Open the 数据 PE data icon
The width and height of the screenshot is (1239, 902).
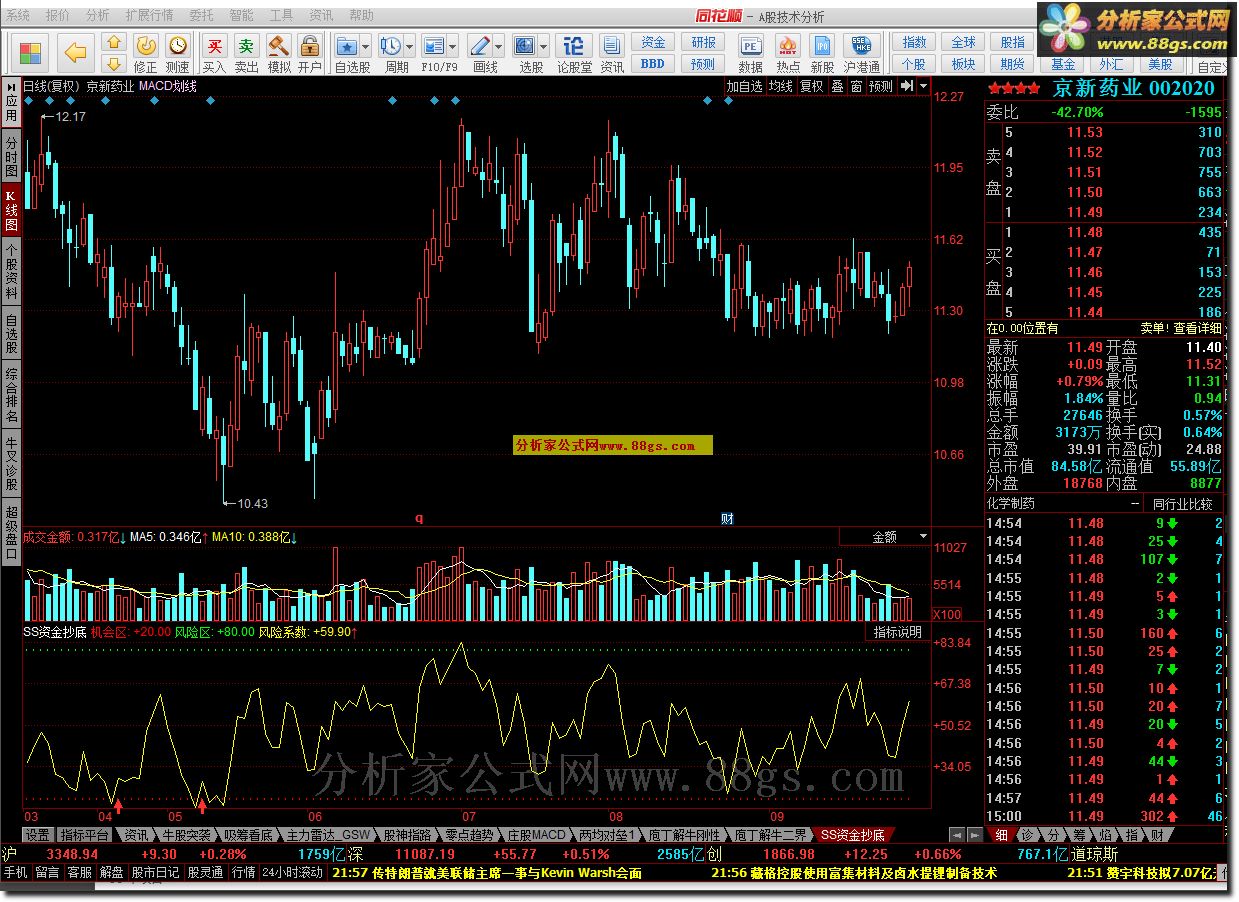coord(750,53)
